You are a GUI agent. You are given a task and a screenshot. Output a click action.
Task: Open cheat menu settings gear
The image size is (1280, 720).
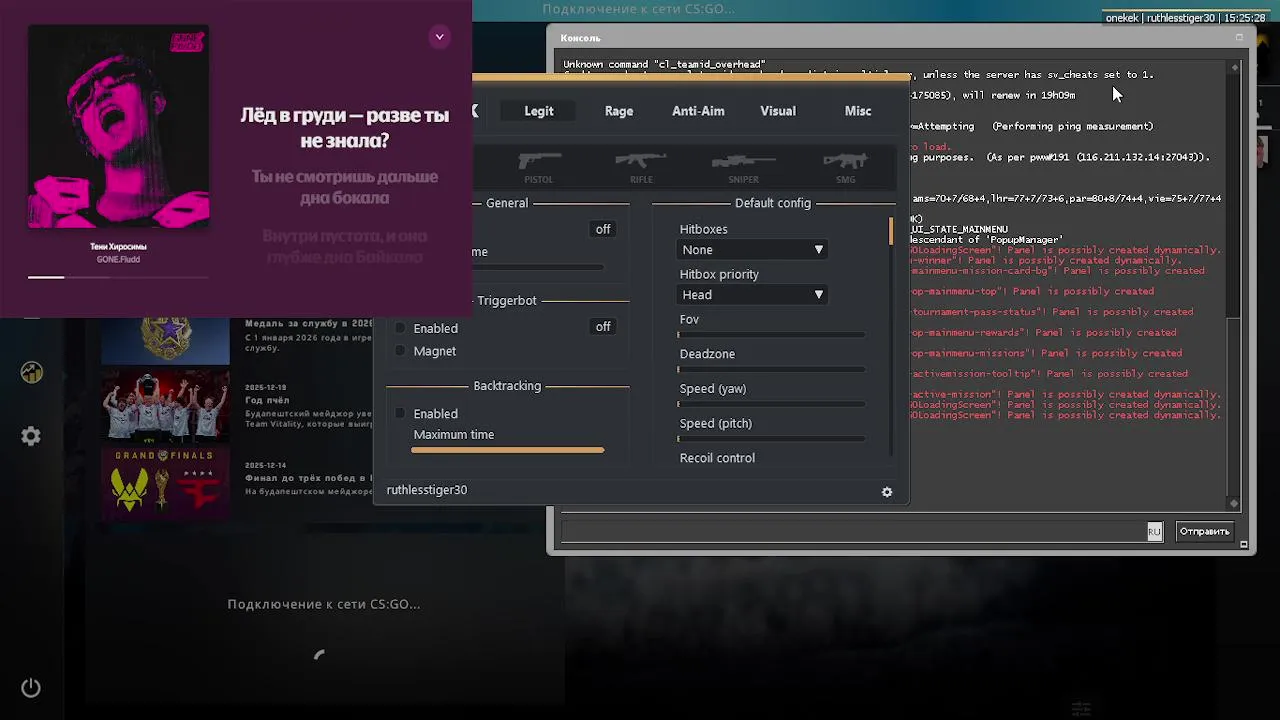coord(887,492)
